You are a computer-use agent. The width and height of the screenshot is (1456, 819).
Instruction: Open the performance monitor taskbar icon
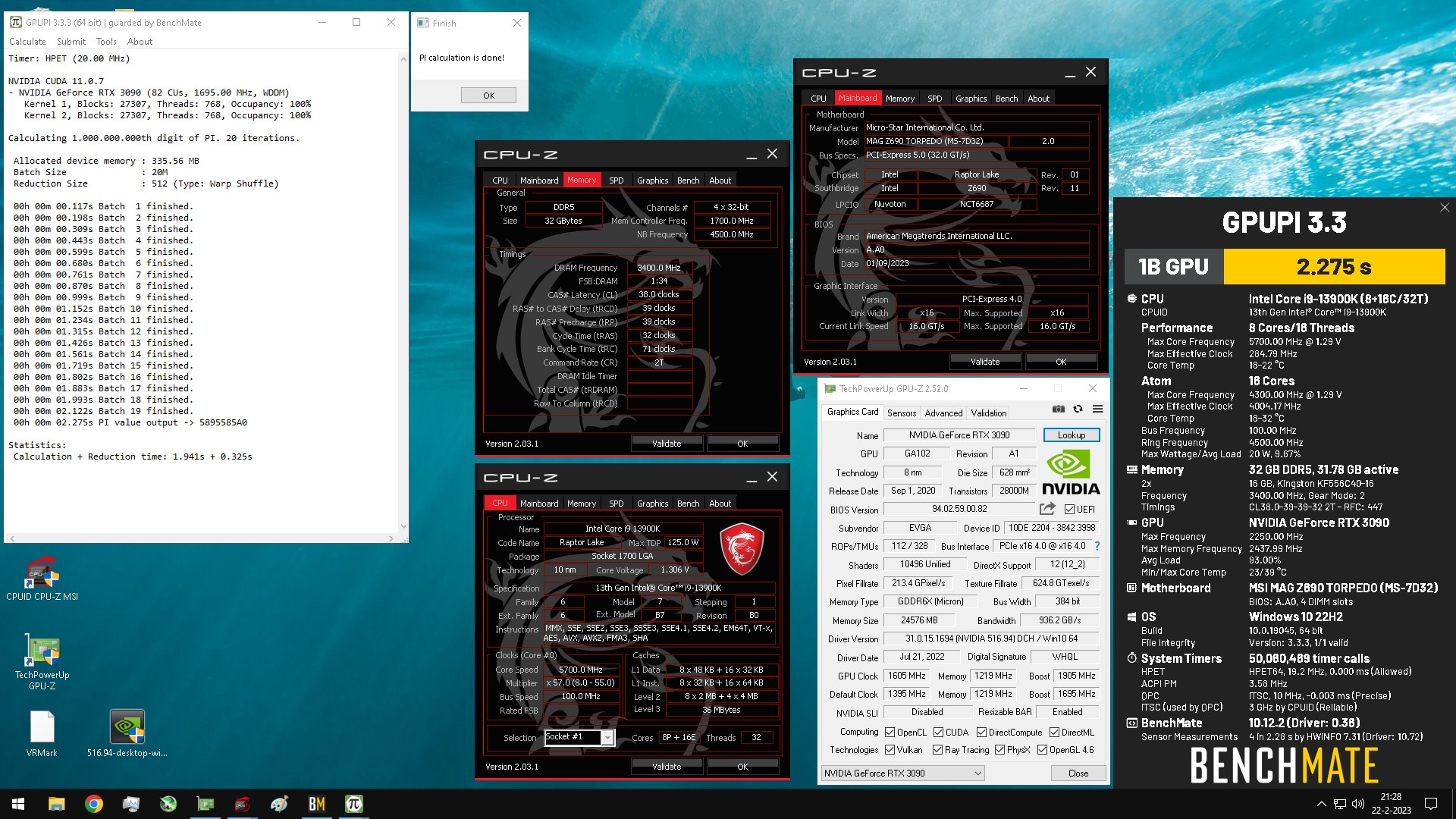[131, 804]
